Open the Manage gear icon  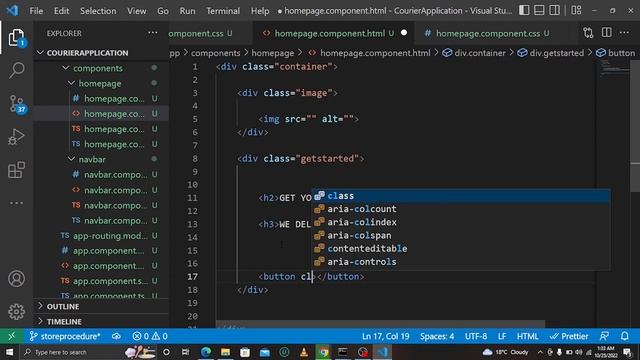[16, 311]
